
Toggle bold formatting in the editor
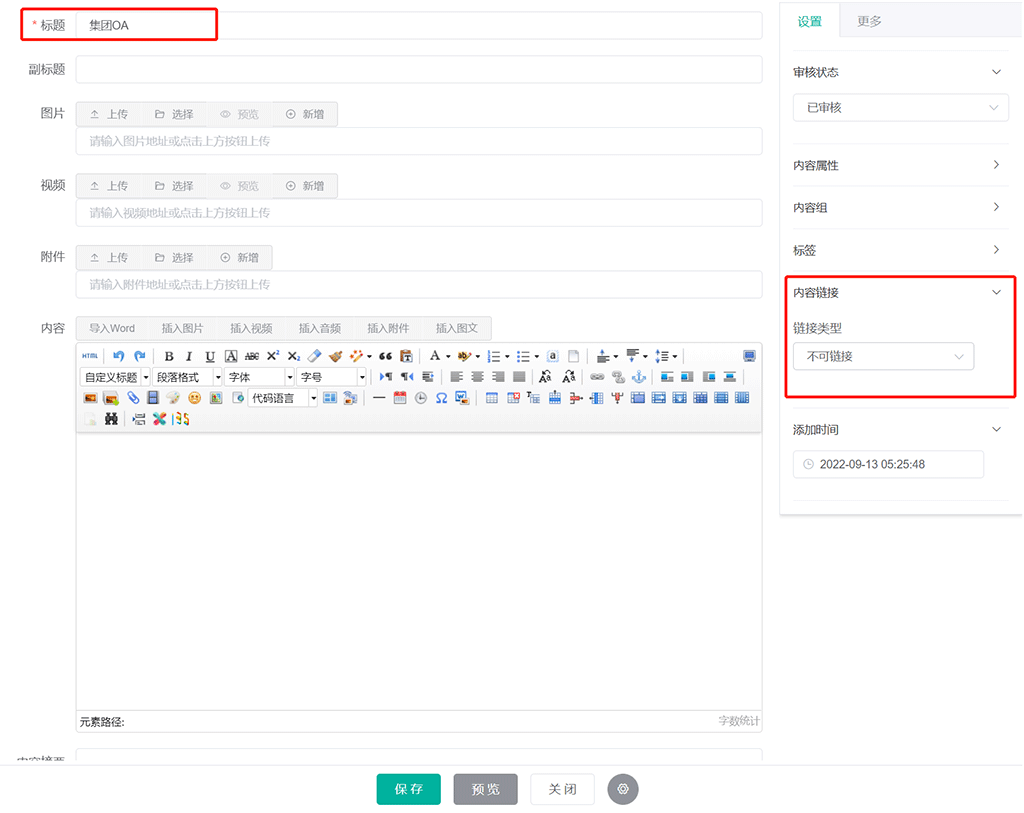(169, 356)
